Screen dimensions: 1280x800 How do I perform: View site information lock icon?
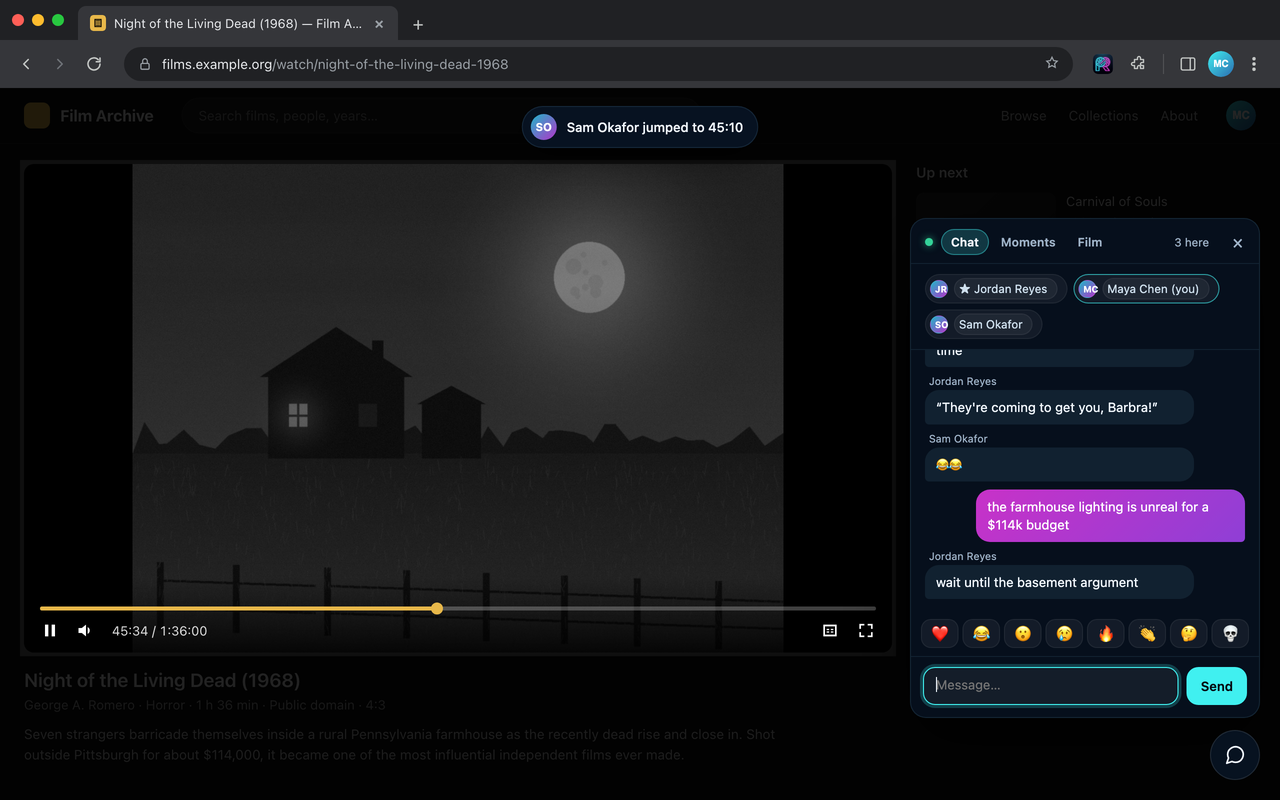pos(145,64)
